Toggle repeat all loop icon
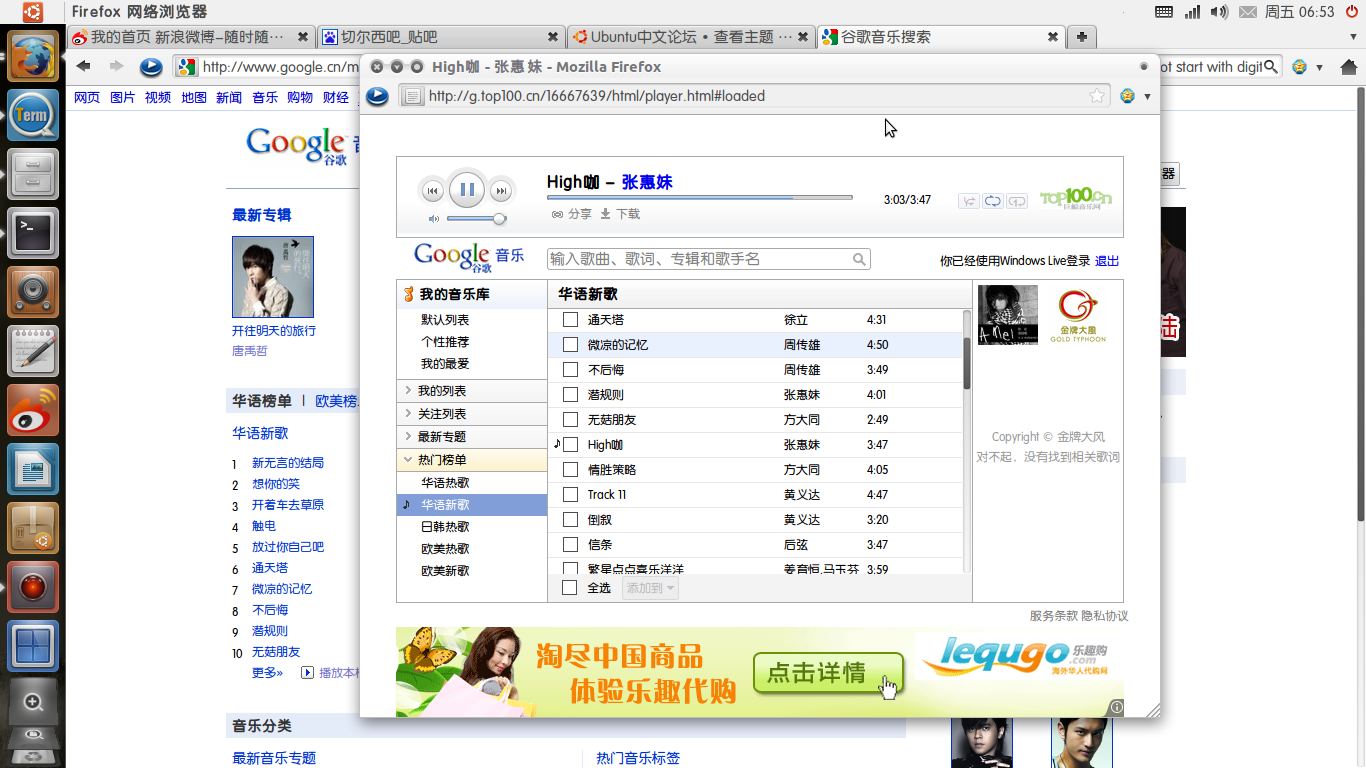The image size is (1366, 768). click(993, 201)
